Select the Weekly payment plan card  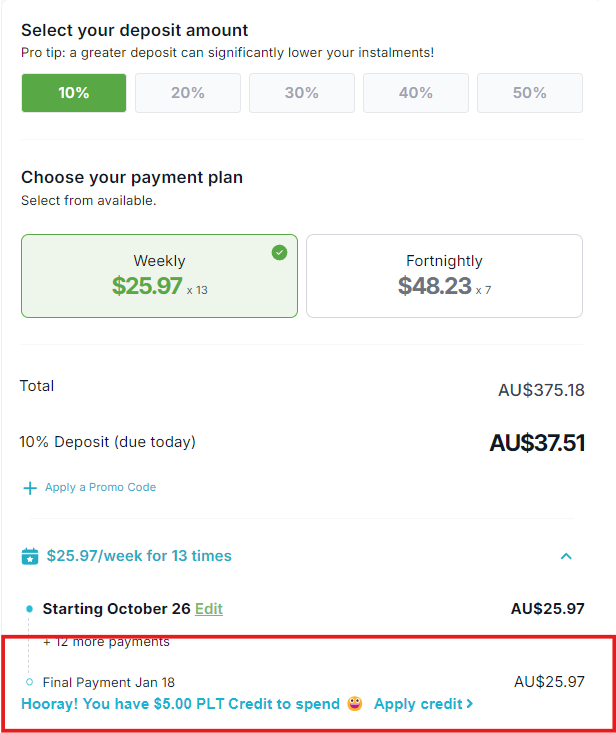(x=159, y=276)
